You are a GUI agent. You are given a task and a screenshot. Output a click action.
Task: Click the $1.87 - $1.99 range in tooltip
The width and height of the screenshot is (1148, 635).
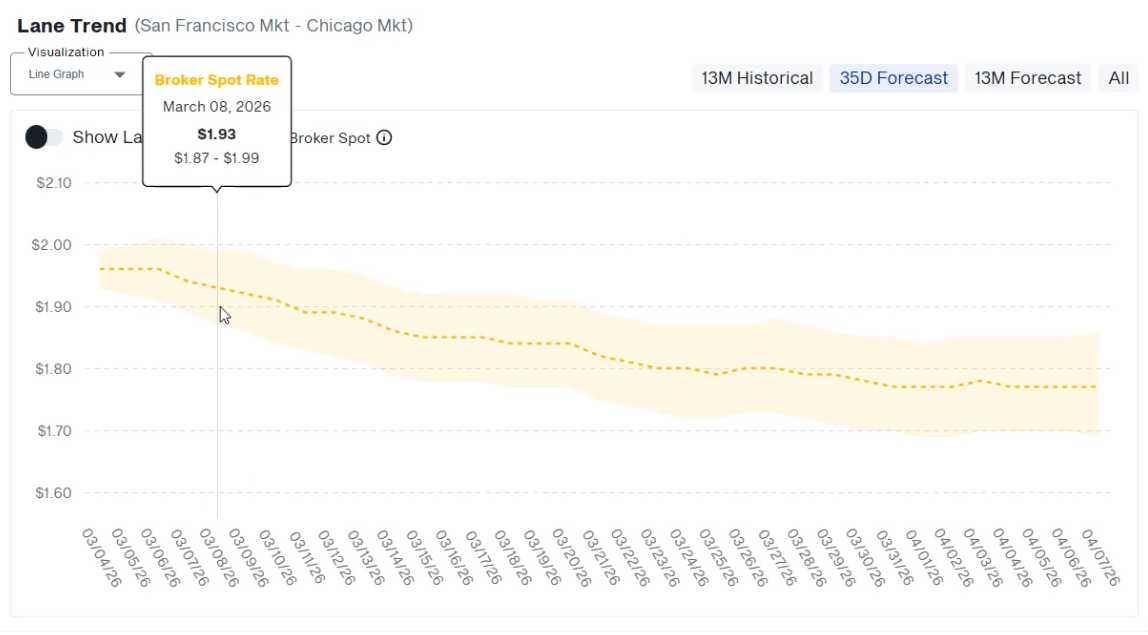216,158
